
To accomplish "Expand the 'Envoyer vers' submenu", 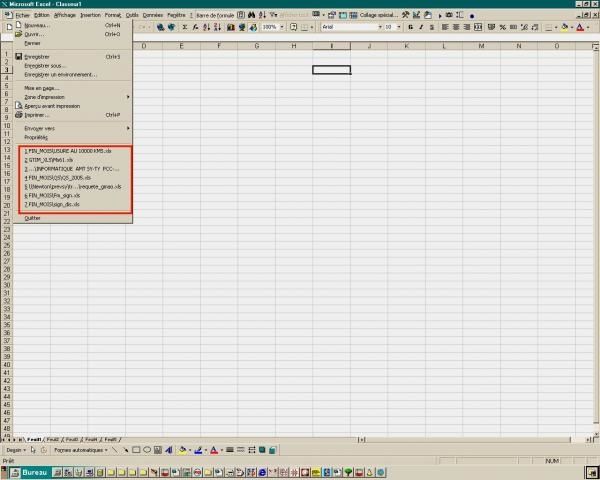I will (73, 128).
